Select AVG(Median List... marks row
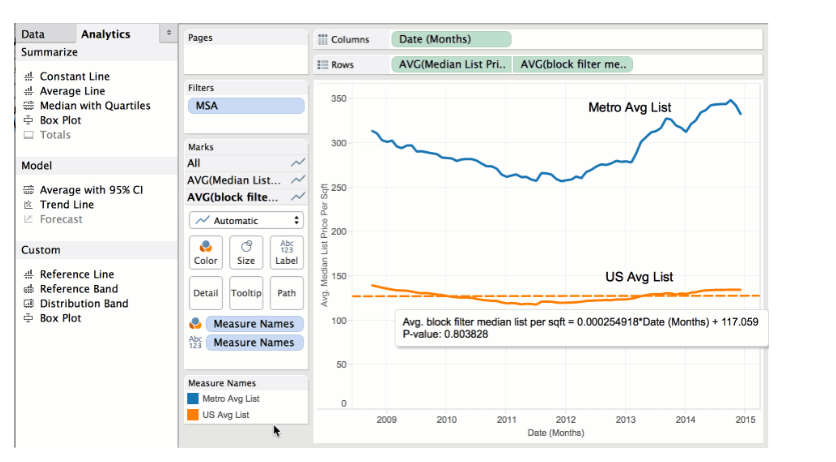The image size is (836, 462). (x=246, y=180)
